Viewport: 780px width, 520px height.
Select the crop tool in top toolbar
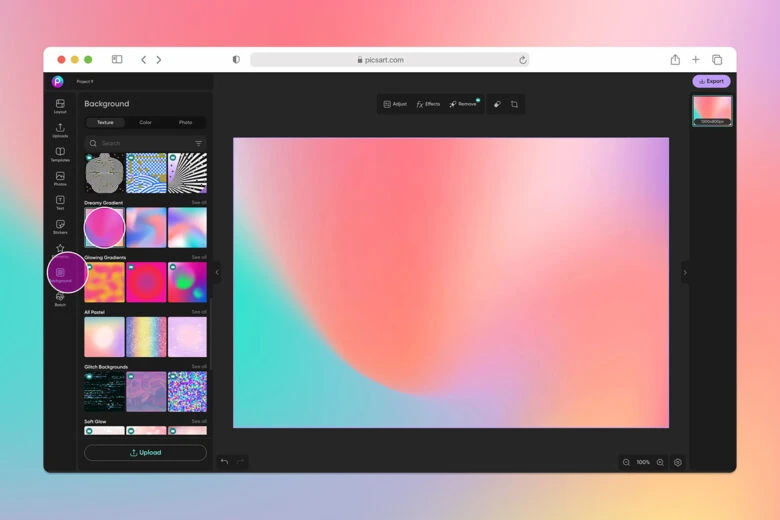click(x=514, y=104)
